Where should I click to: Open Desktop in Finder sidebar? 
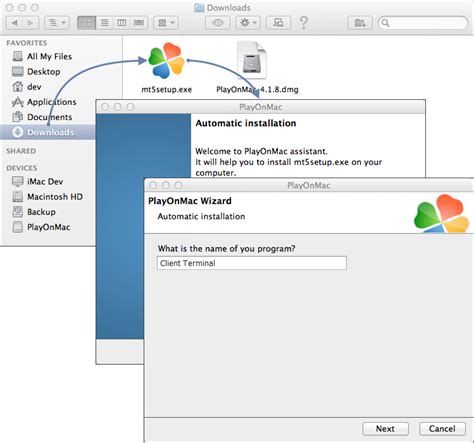pyautogui.click(x=44, y=72)
